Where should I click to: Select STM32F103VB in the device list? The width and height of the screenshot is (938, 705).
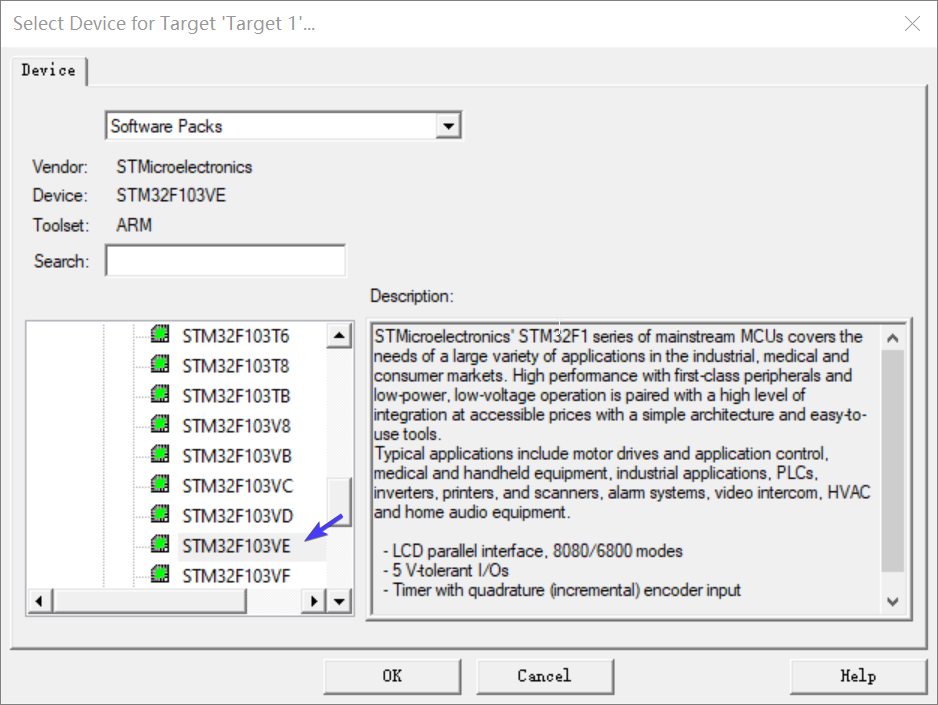(237, 456)
